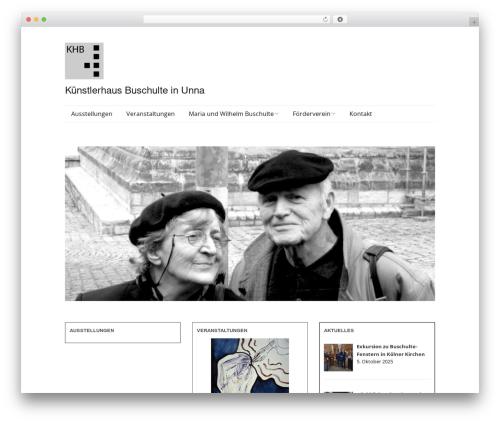500x423 pixels.
Task: Click the Veranstaltungen artwork thumbnail
Action: pyautogui.click(x=250, y=365)
